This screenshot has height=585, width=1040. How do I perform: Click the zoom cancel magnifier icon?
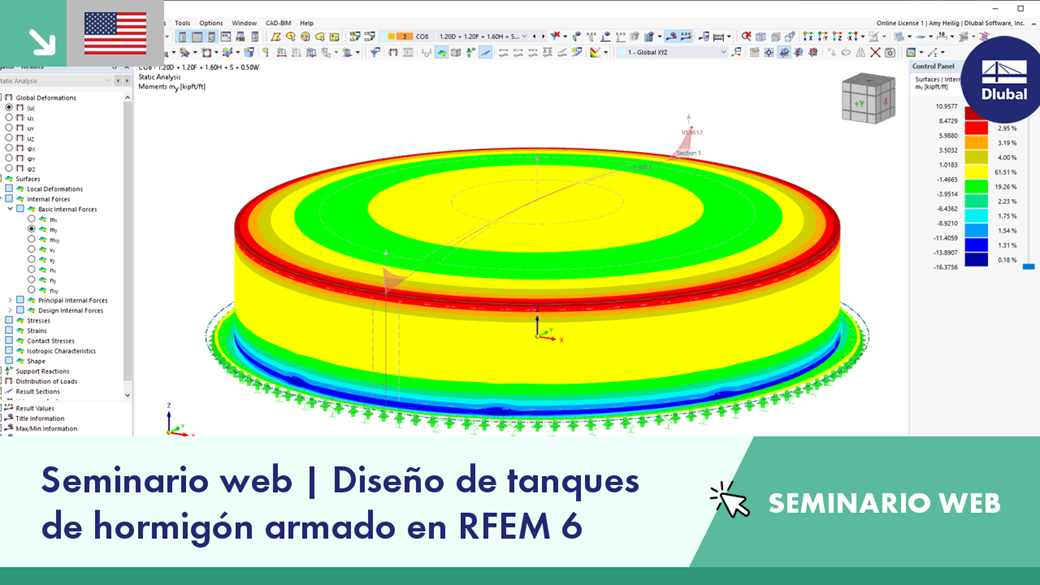tap(747, 36)
